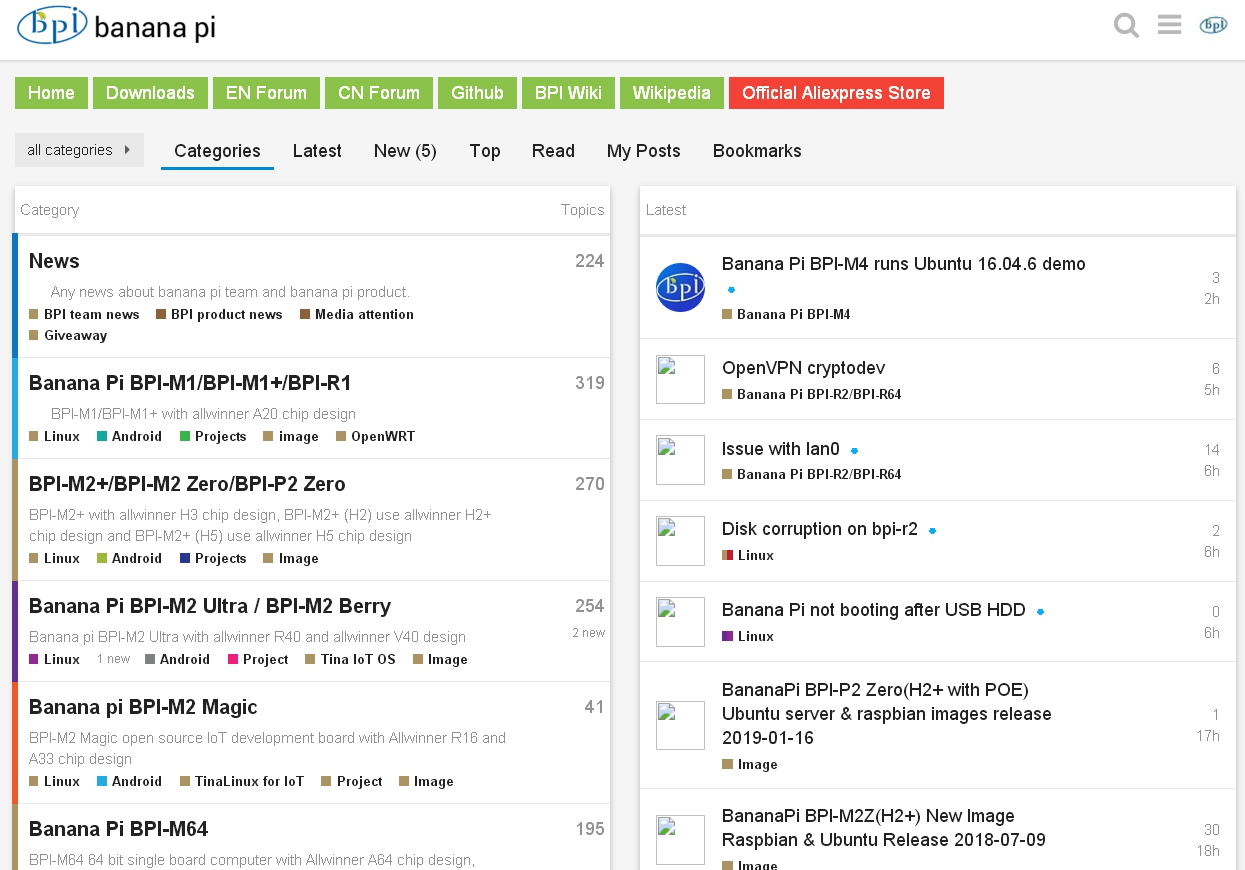1245x870 pixels.
Task: Open the BPI Wiki button
Action: (x=568, y=93)
